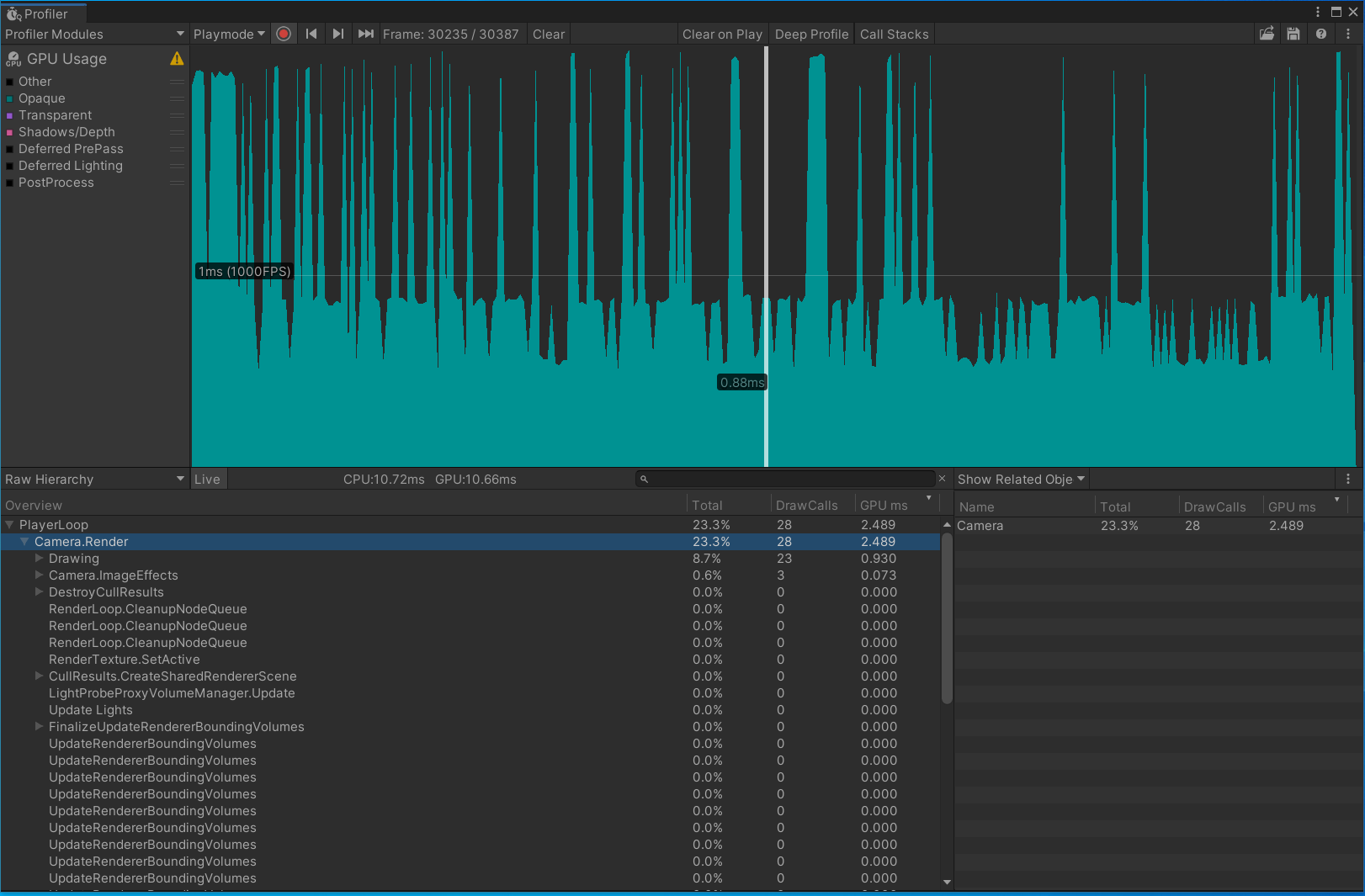The width and height of the screenshot is (1365, 896).
Task: Toggle Deep Profile mode
Action: (811, 34)
